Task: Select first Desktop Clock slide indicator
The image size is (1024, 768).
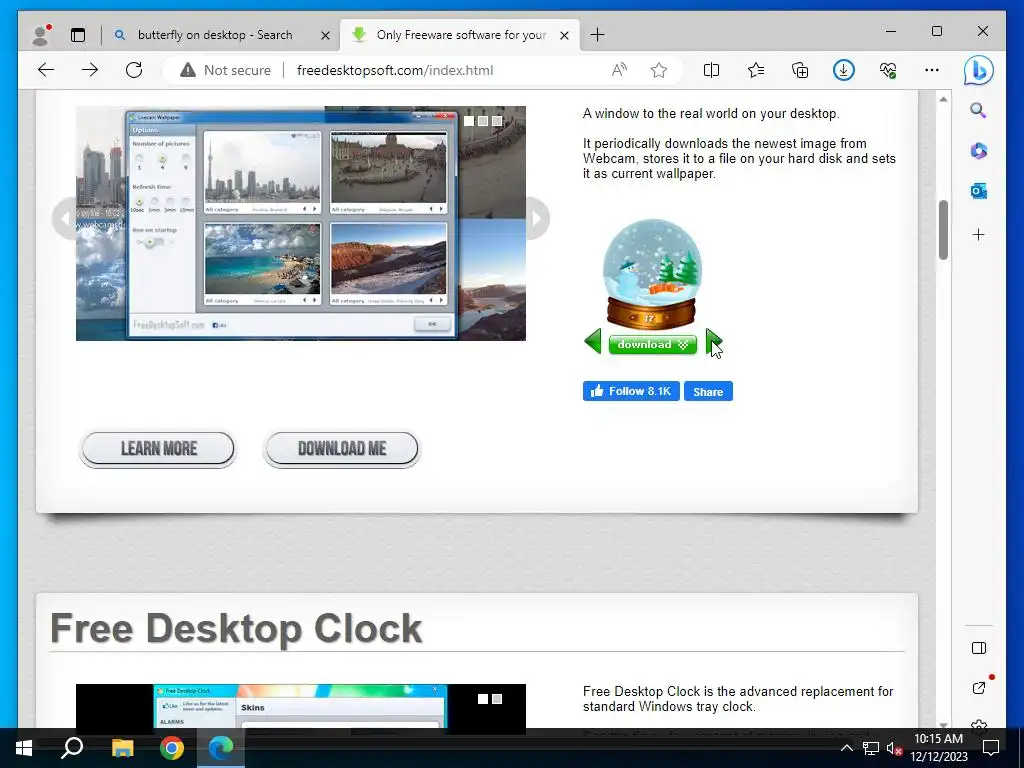Action: coord(483,699)
